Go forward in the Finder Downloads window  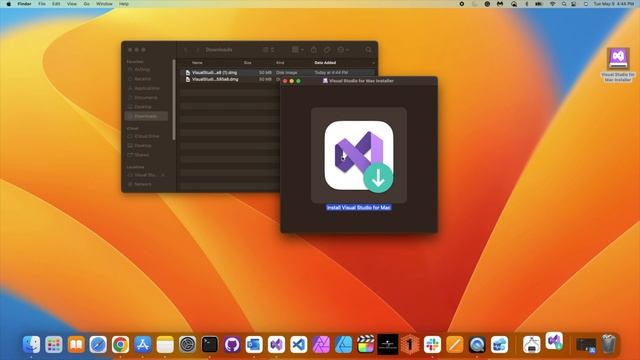(198, 50)
